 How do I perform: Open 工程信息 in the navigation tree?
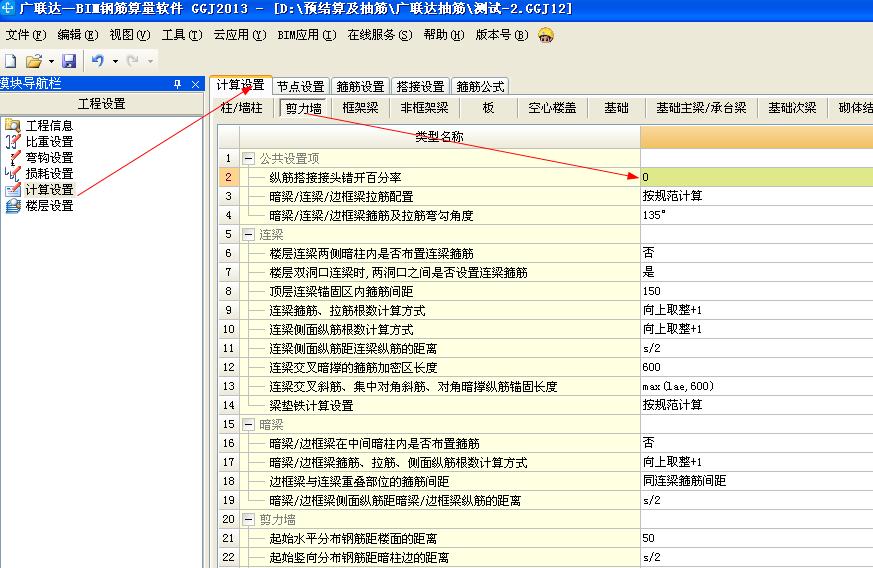[x=50, y=126]
